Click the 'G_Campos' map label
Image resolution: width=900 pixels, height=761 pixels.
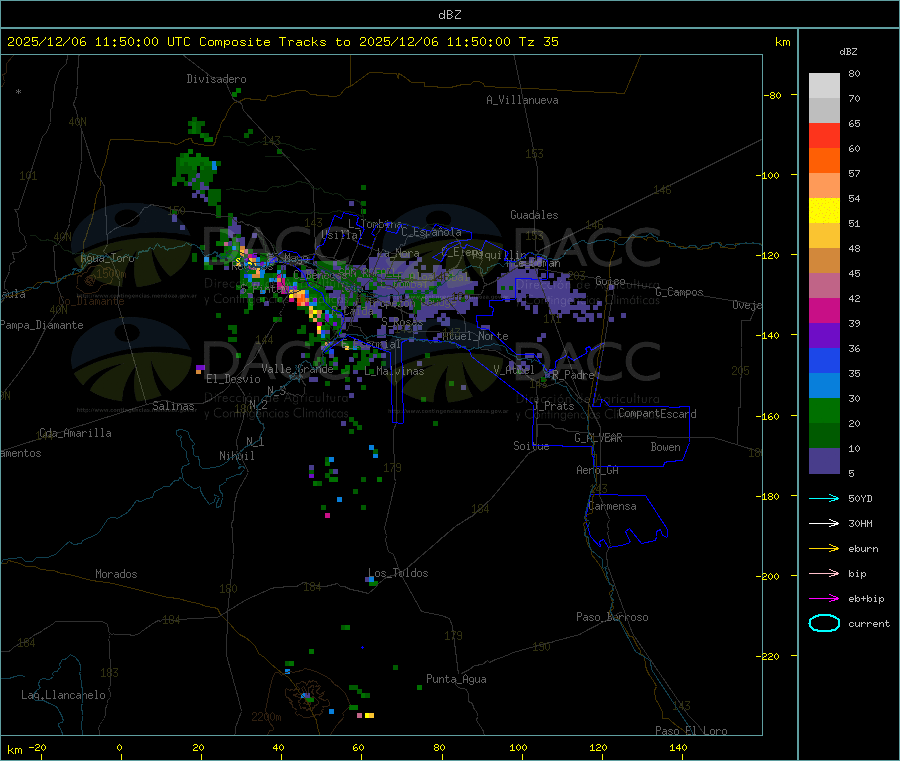click(680, 292)
